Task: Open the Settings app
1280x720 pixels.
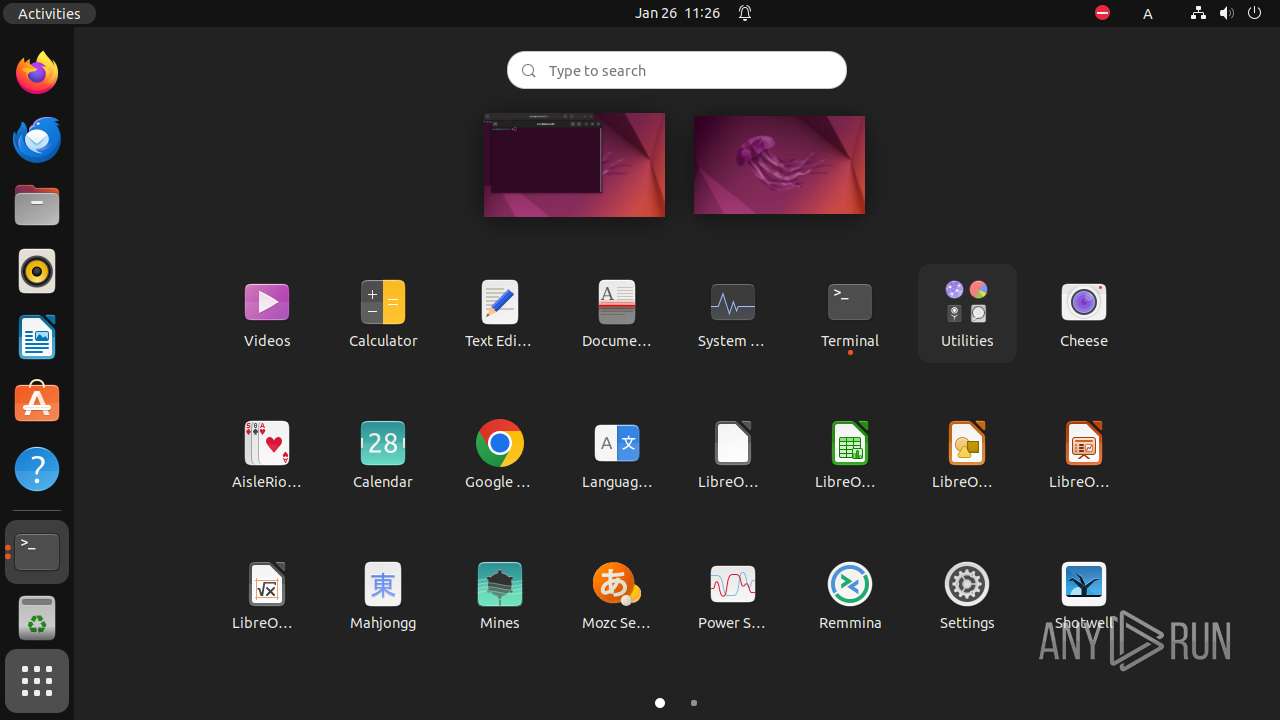Action: tap(967, 595)
